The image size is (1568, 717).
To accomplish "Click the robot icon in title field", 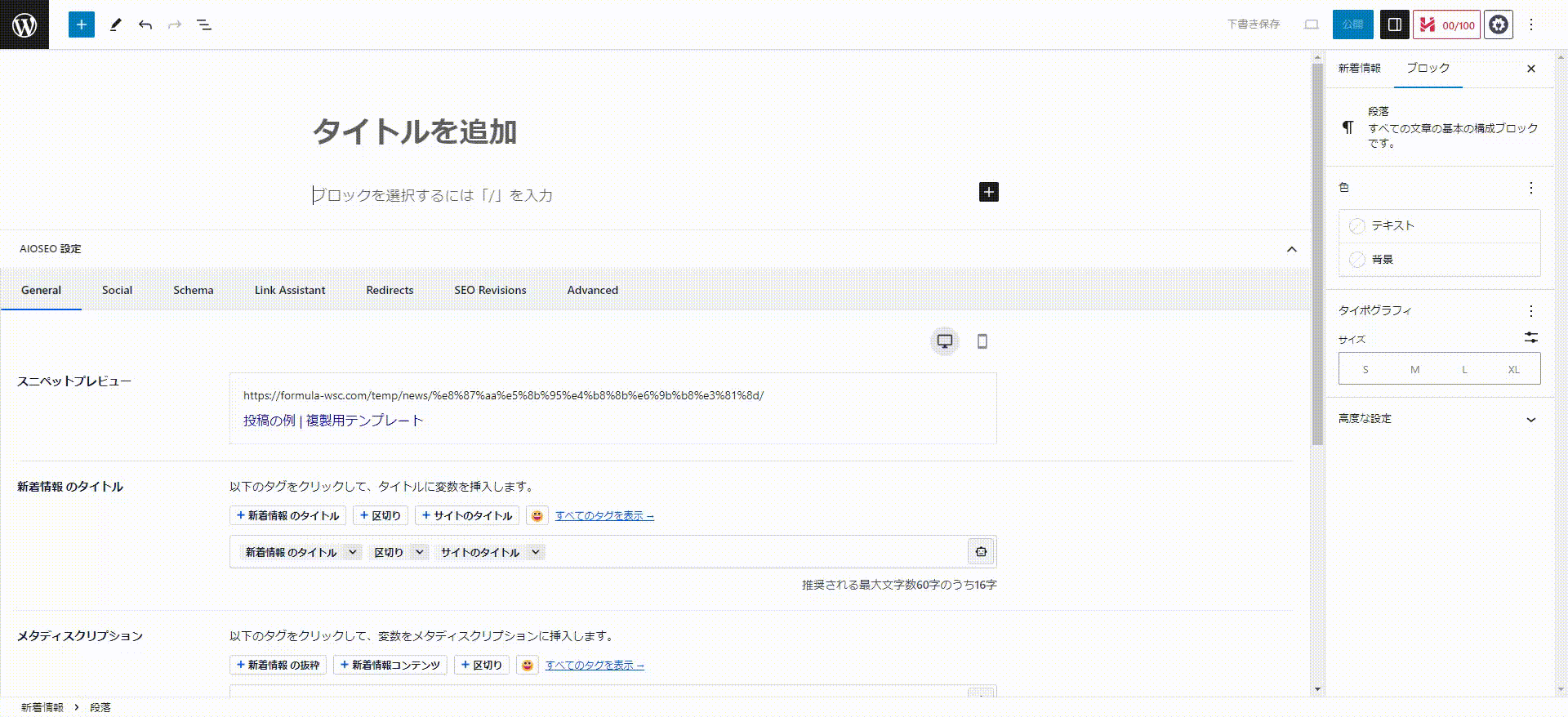I will click(x=981, y=552).
